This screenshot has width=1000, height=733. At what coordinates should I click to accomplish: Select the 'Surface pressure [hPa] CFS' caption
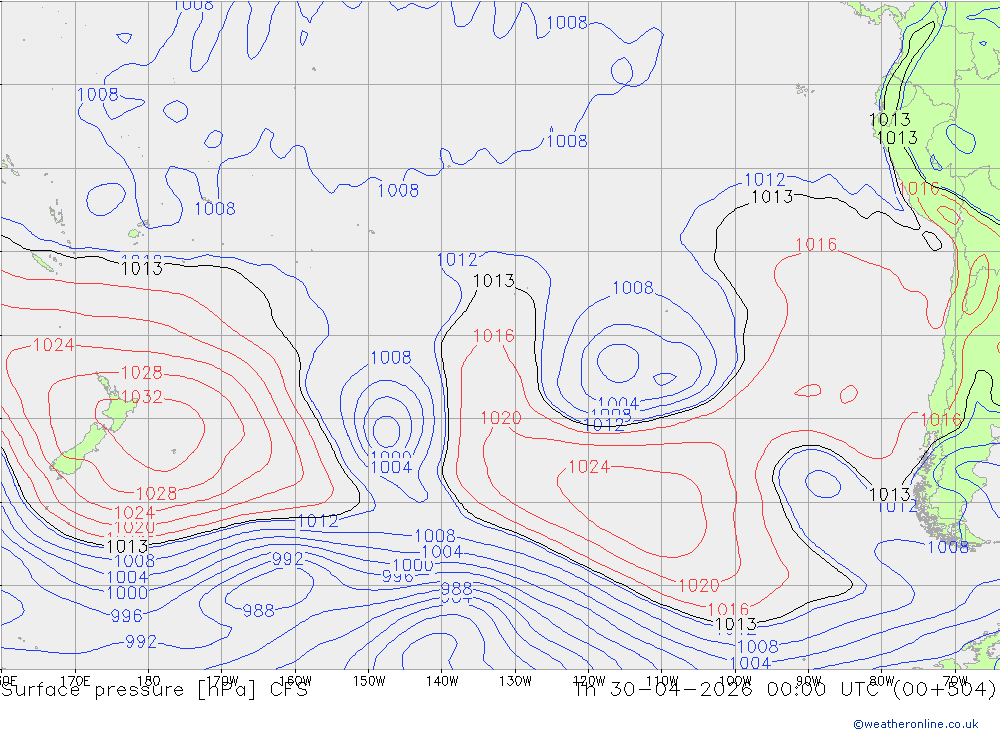[154, 690]
